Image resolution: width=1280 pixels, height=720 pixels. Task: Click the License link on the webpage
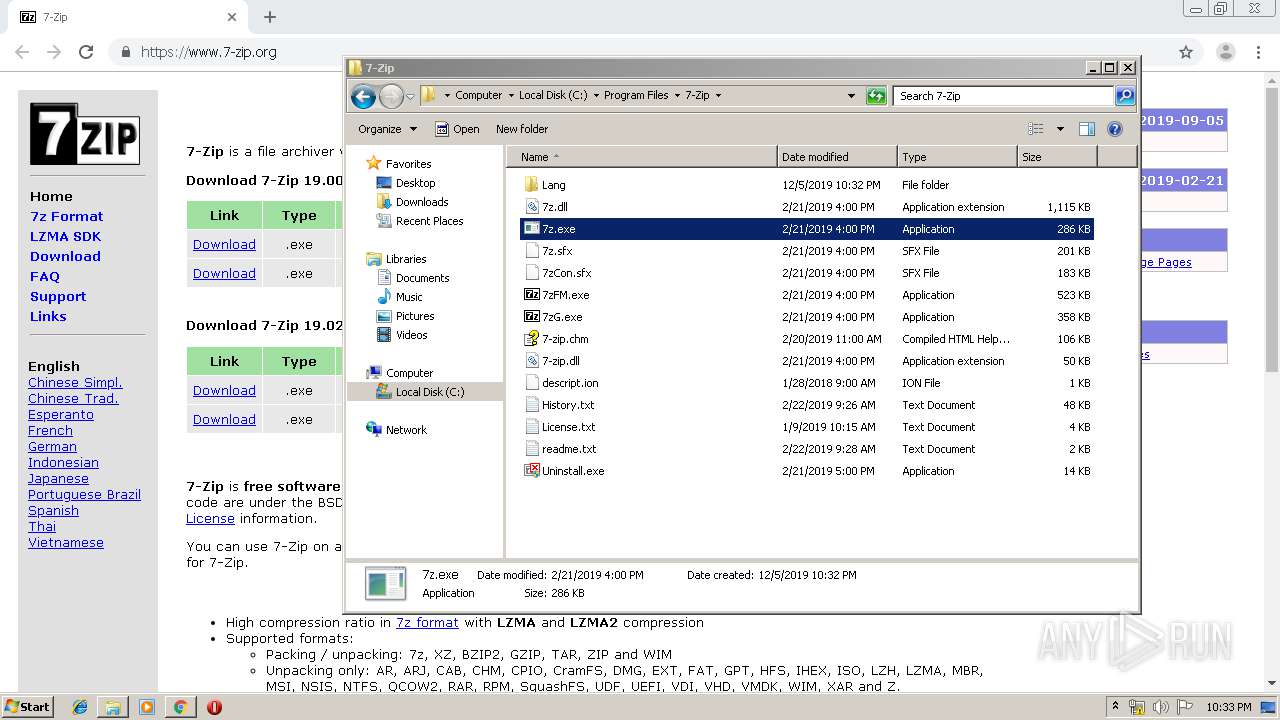(210, 519)
